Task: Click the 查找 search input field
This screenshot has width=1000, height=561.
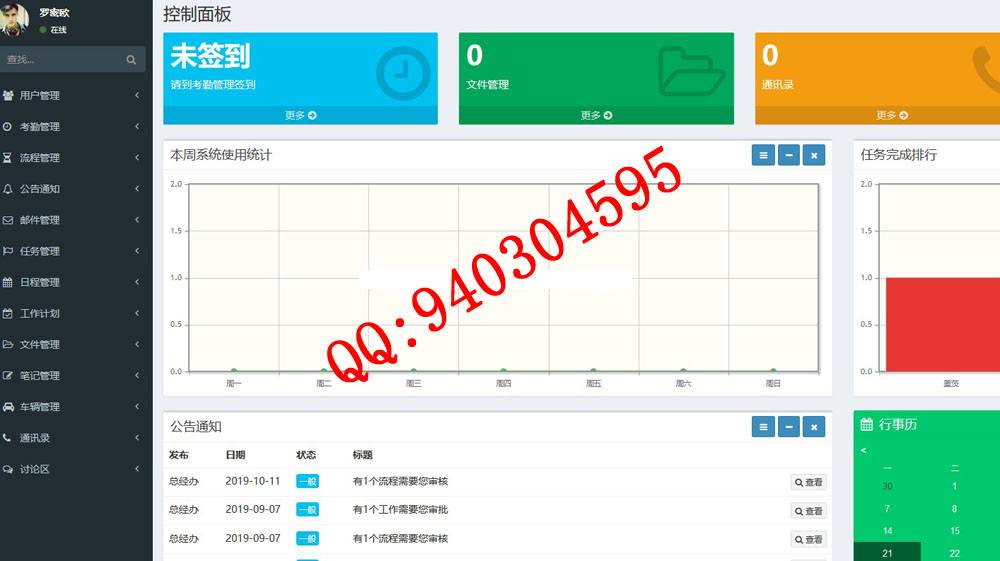Action: [62, 60]
